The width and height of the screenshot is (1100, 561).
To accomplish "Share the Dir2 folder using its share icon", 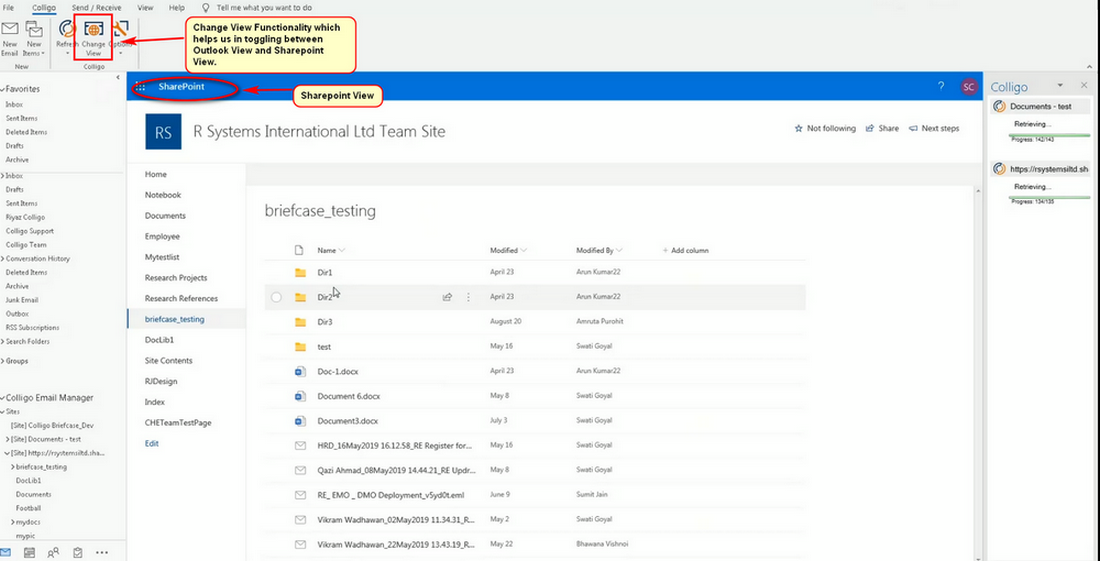I will click(447, 297).
